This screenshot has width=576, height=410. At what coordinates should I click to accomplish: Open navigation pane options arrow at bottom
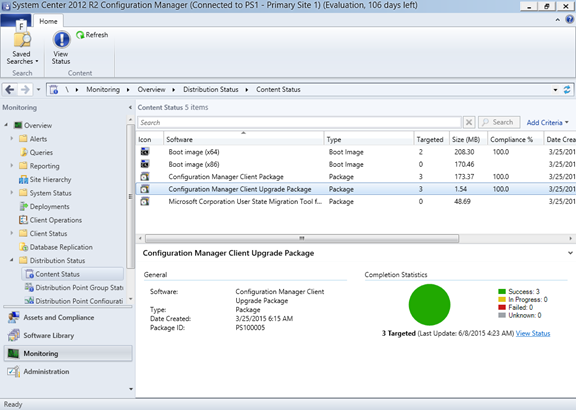coord(131,389)
